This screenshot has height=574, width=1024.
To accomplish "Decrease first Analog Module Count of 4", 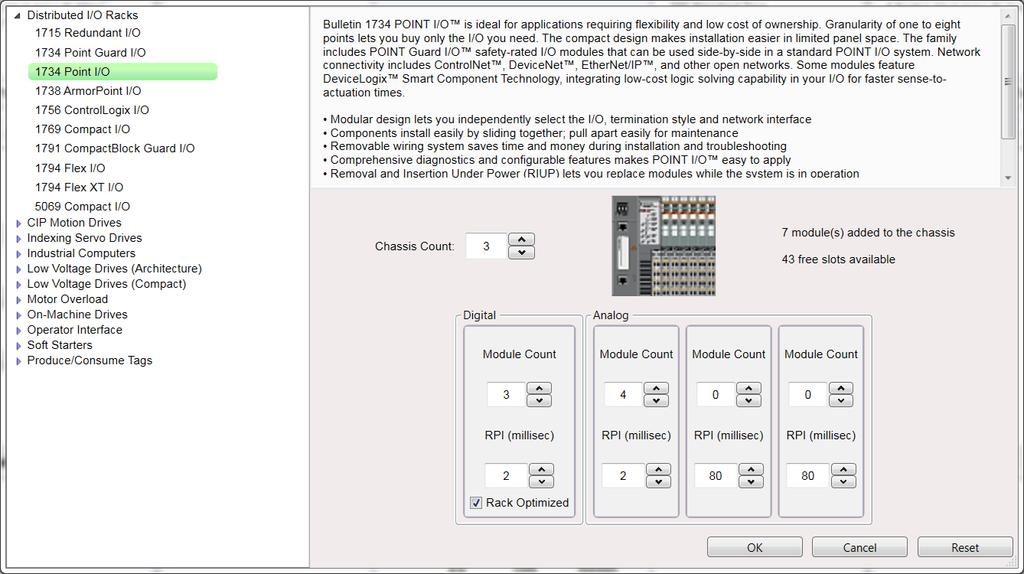I will [x=656, y=400].
